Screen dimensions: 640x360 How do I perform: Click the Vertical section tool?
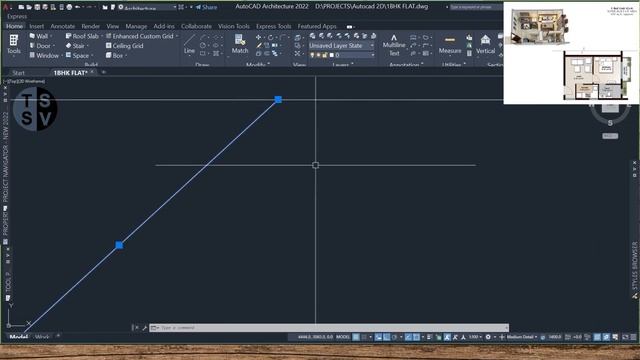pyautogui.click(x=485, y=45)
